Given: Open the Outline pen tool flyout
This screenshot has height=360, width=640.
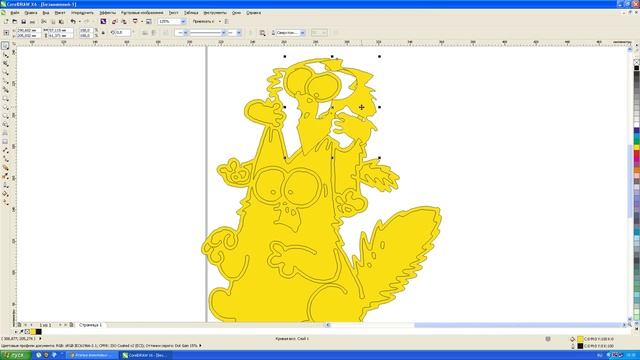Looking at the screenshot, I should (x=5, y=185).
